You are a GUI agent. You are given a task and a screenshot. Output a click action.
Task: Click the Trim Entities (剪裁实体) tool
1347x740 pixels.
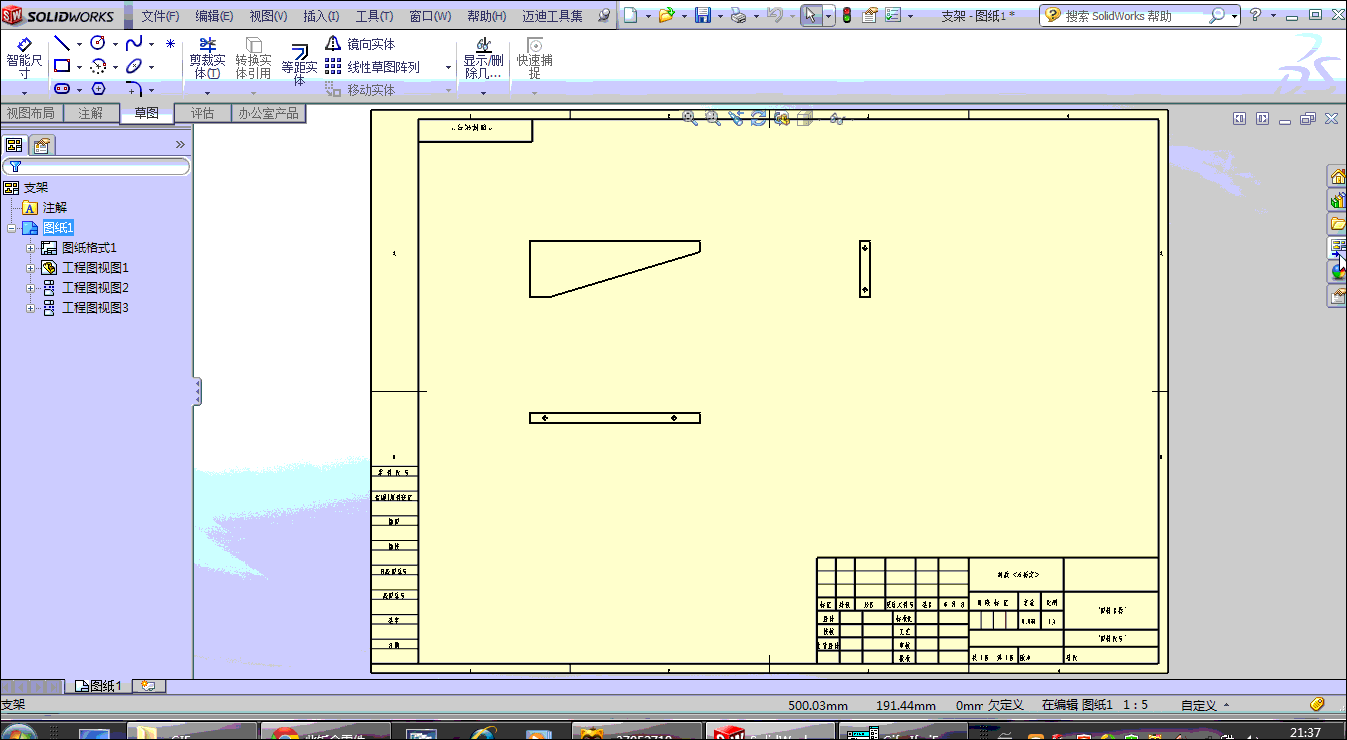(208, 59)
